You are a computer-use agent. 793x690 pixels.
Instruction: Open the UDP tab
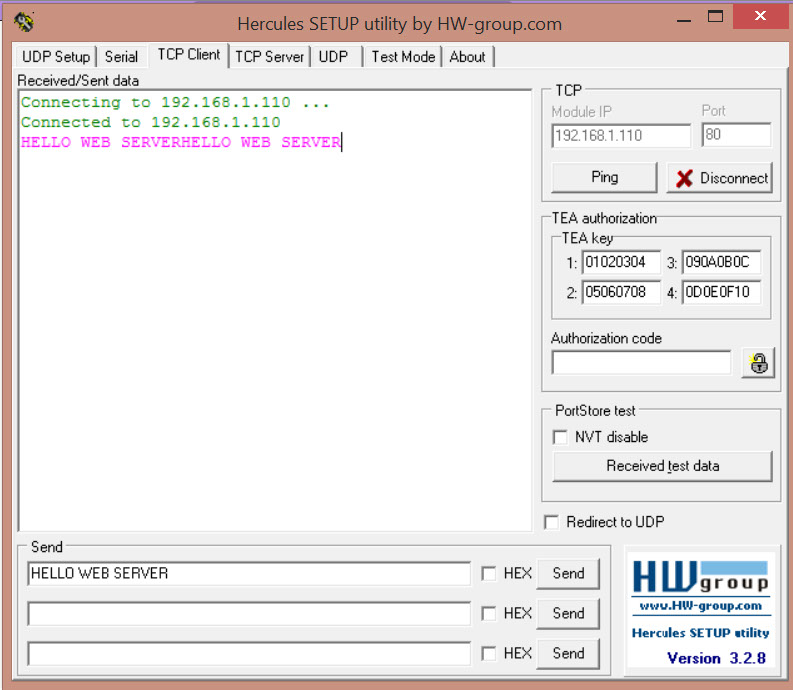coord(333,56)
